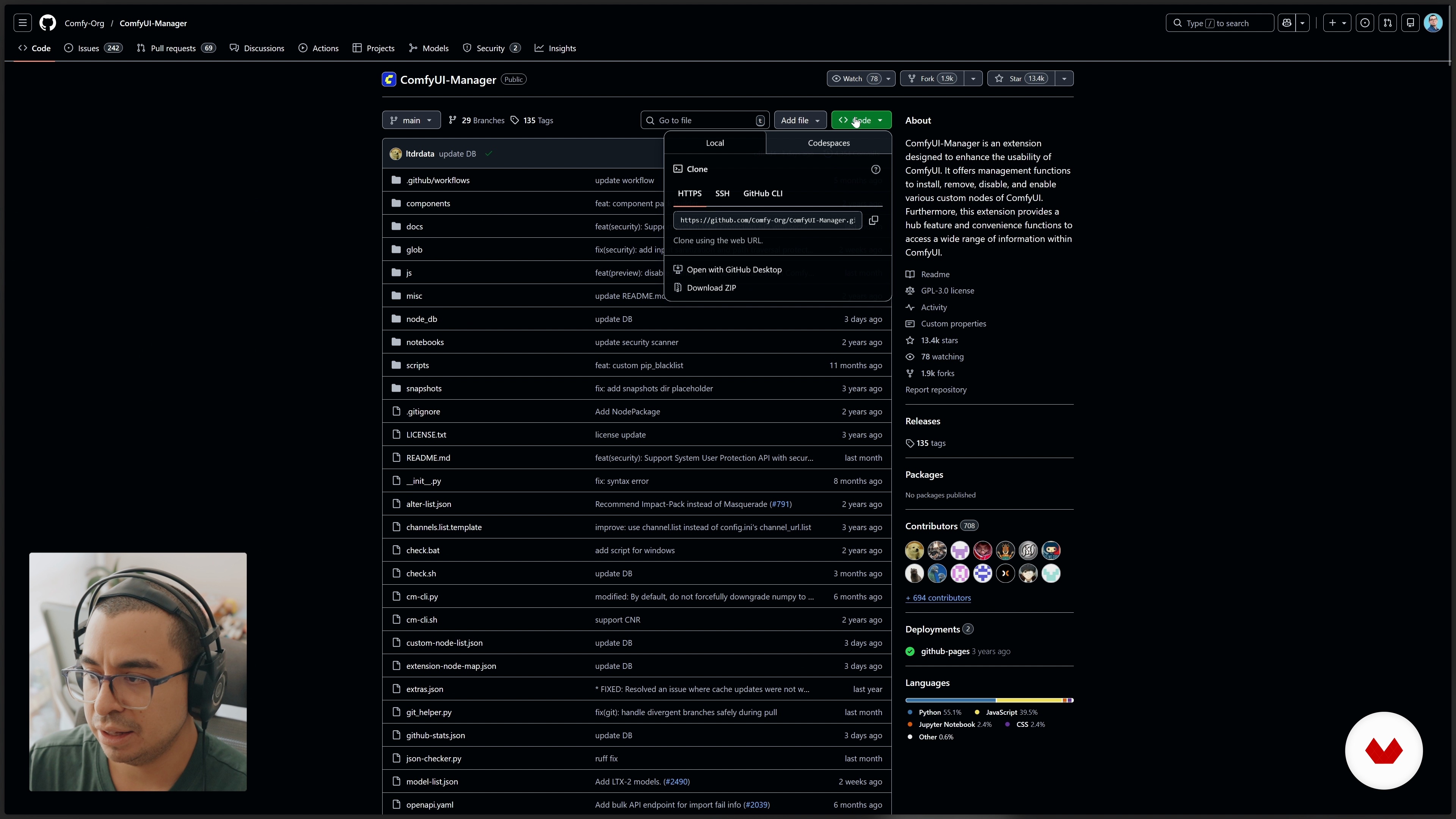1456x819 pixels.
Task: Open the Fork options caret
Action: click(x=973, y=78)
